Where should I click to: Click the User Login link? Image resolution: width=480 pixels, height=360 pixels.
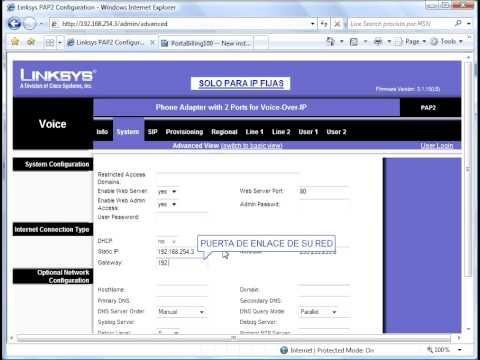437,146
